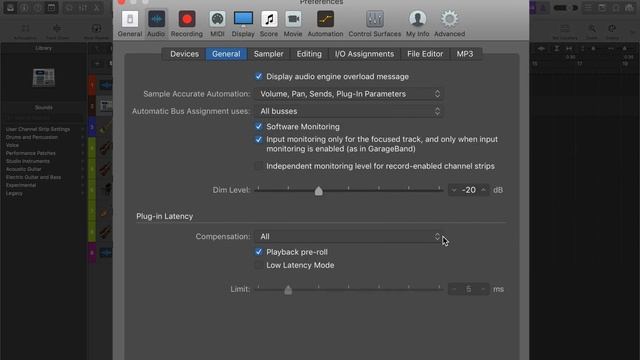
Task: Open Note Pads button in main window
Action: (602, 8)
